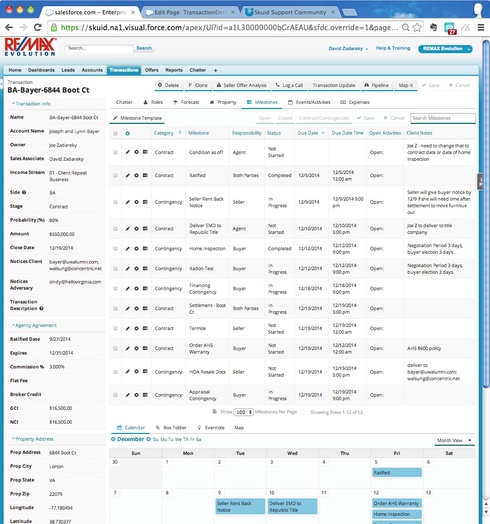Image resolution: width=490 pixels, height=524 pixels.
Task: Open the Events/Activities sub-tab
Action: tap(309, 102)
